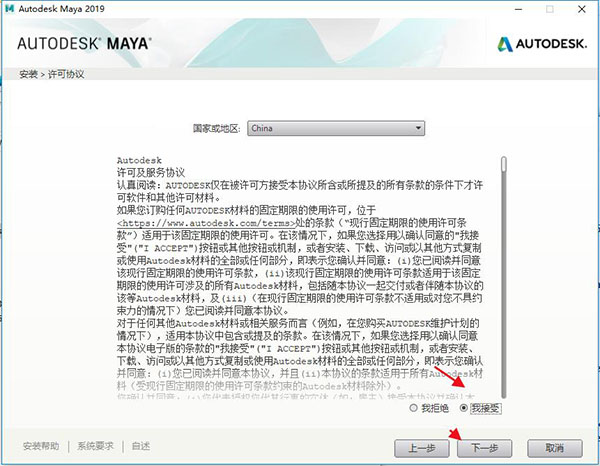Close the Maya 2019 installer window
The height and width of the screenshot is (466, 600).
[x=582, y=9]
